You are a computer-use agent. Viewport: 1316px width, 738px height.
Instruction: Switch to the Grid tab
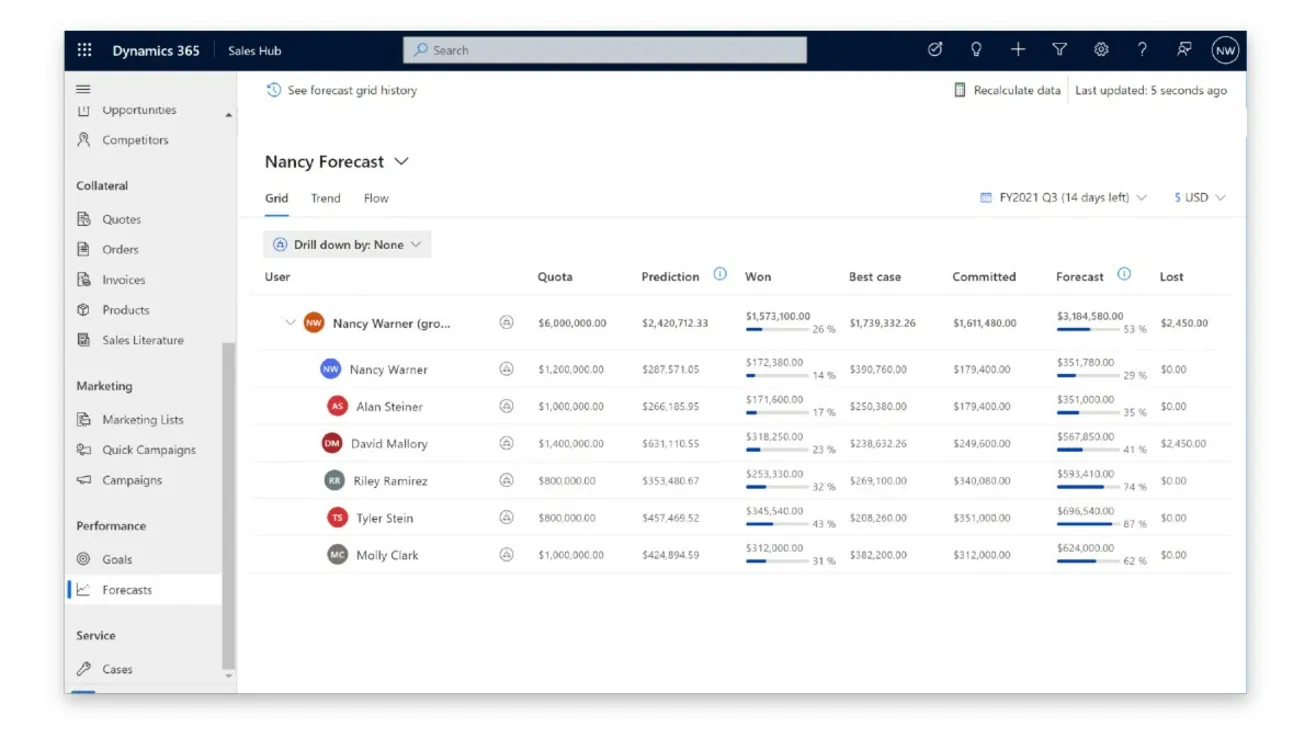(276, 198)
